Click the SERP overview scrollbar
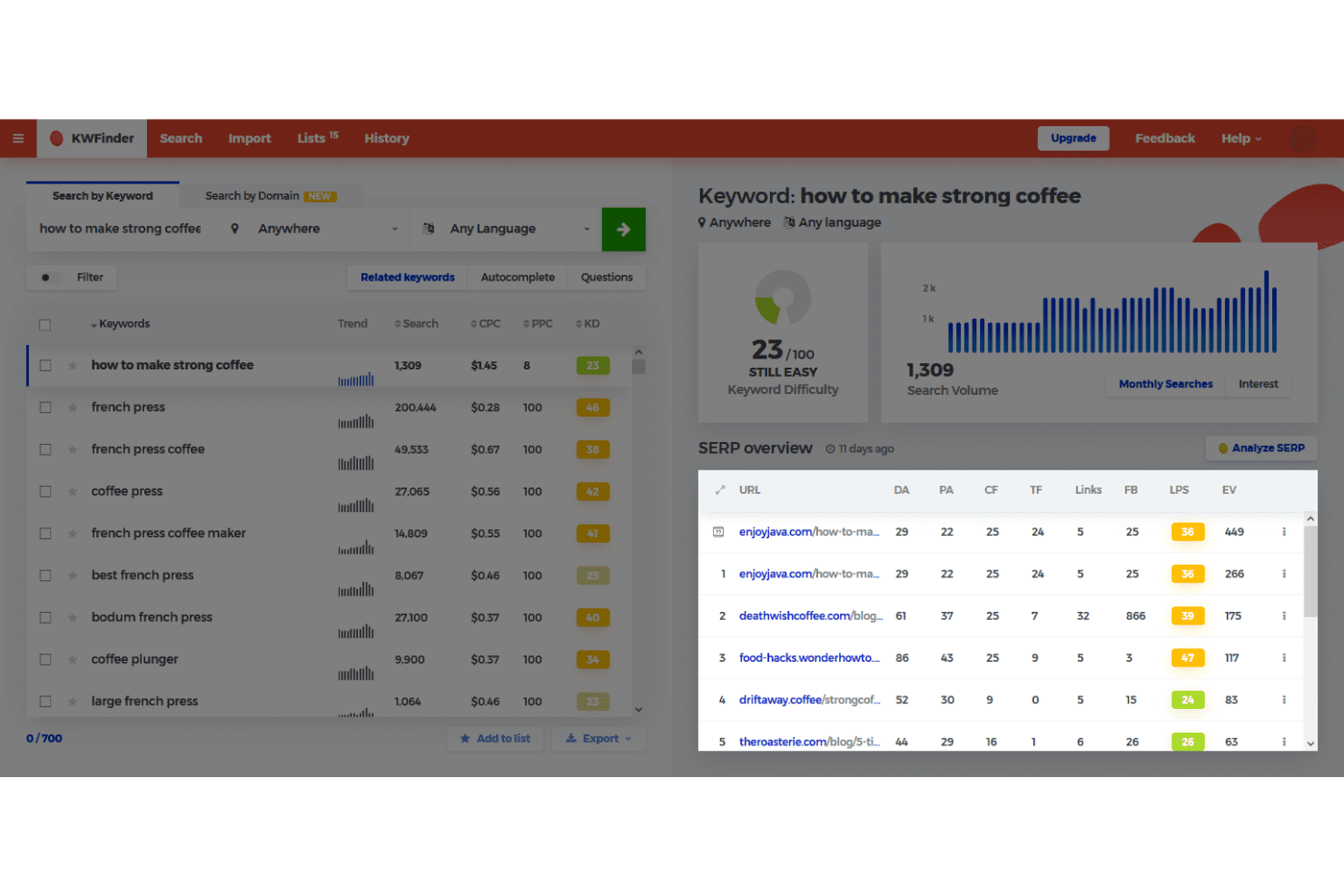Screen dimensions: 1344x896 pyautogui.click(x=1309, y=572)
